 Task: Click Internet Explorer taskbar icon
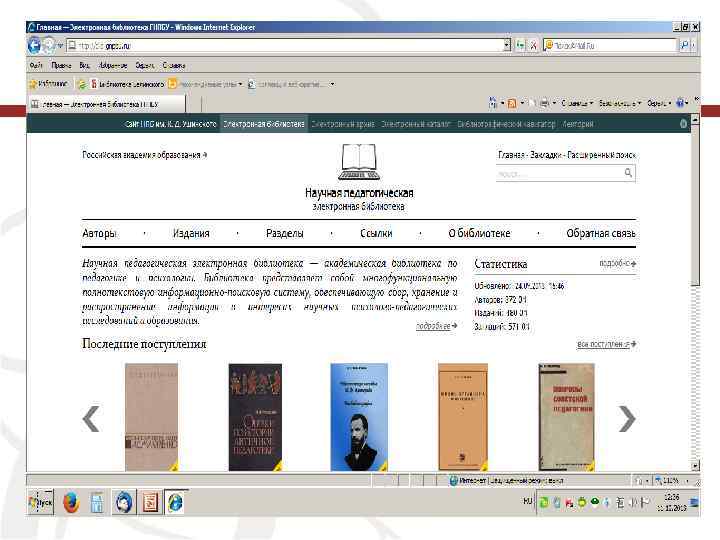pyautogui.click(x=175, y=502)
